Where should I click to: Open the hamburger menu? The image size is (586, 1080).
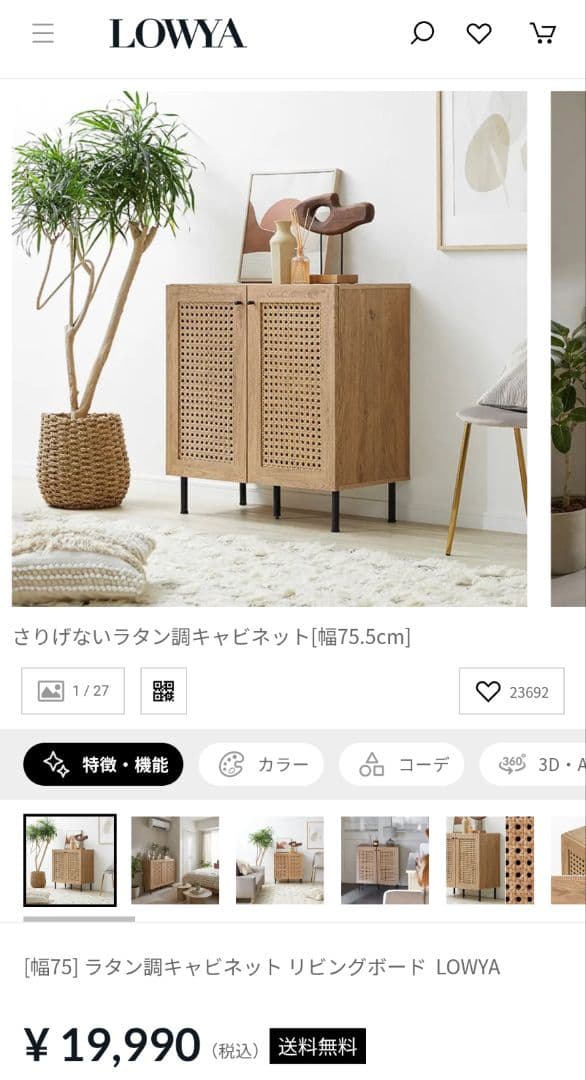tap(43, 33)
